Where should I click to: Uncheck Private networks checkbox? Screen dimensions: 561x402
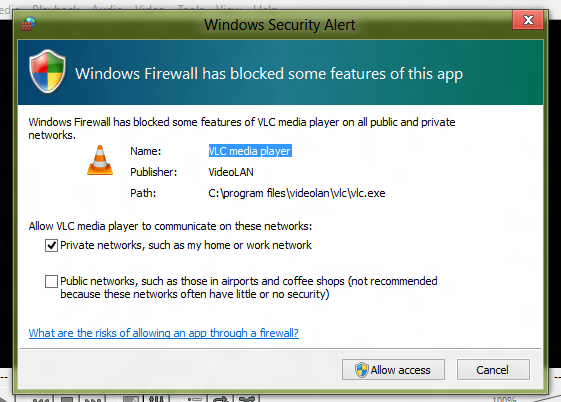pyautogui.click(x=52, y=246)
